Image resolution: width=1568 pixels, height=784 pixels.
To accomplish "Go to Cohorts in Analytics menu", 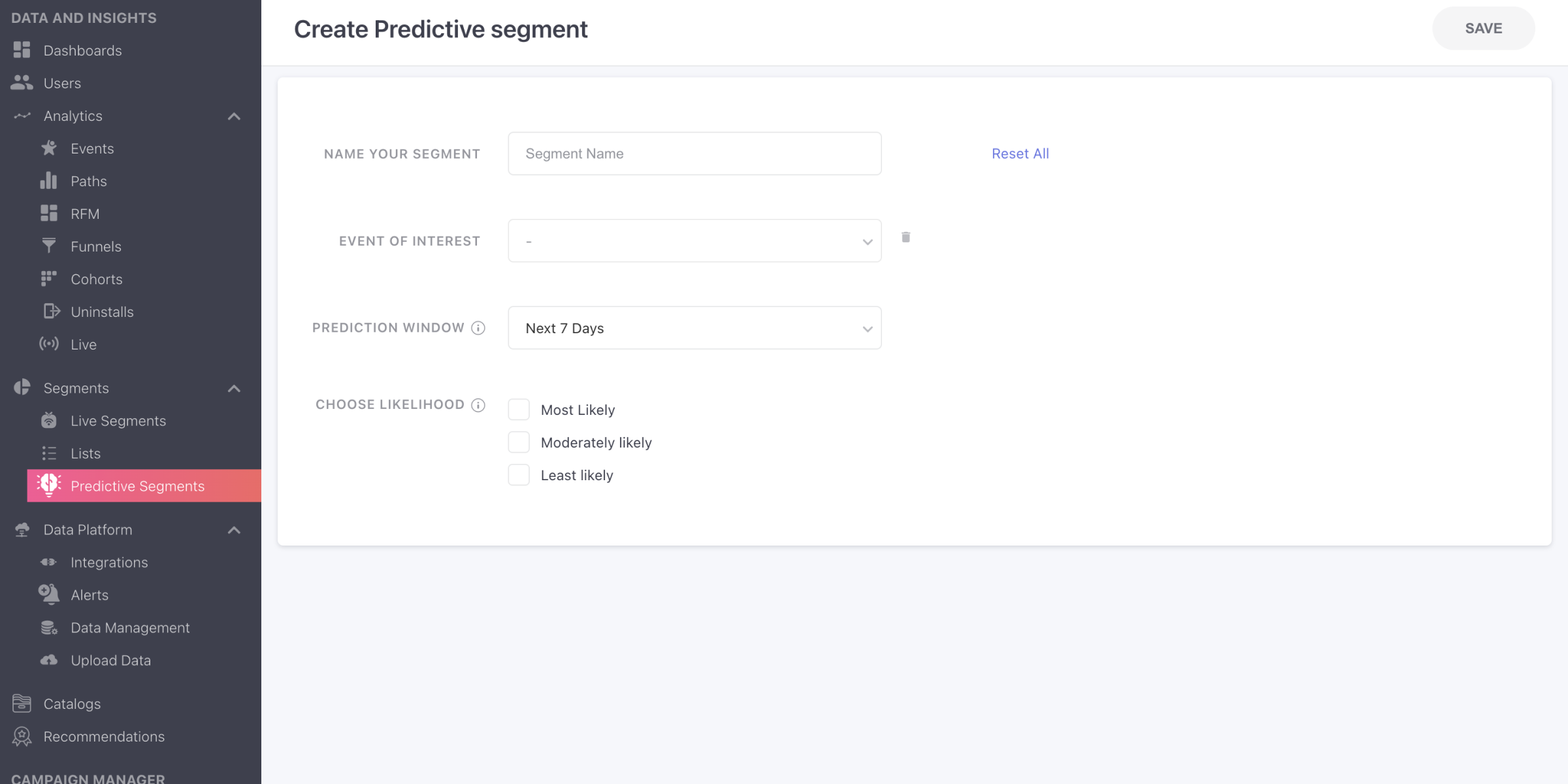I will tap(97, 279).
